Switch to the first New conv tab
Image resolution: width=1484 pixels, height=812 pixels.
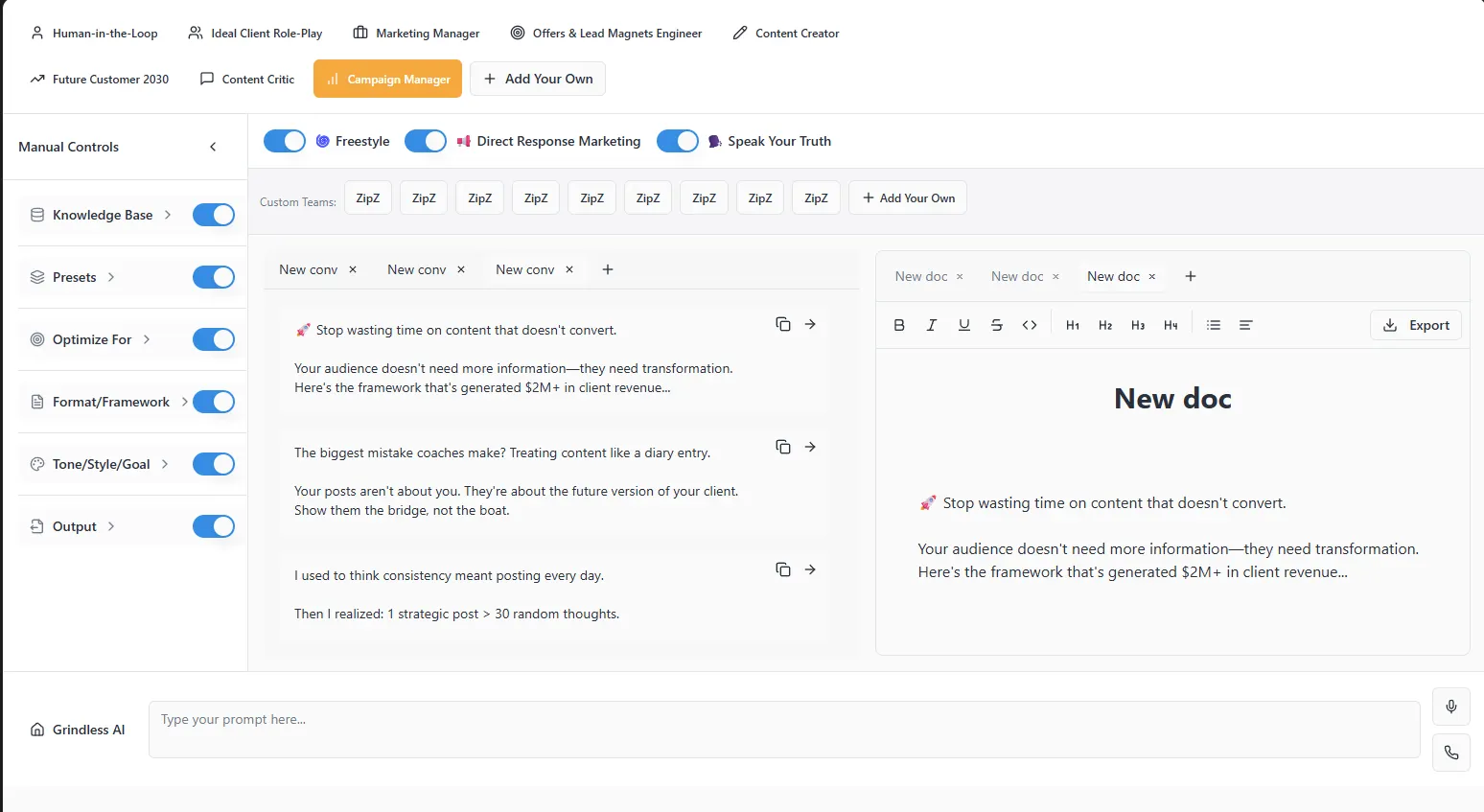pyautogui.click(x=308, y=269)
